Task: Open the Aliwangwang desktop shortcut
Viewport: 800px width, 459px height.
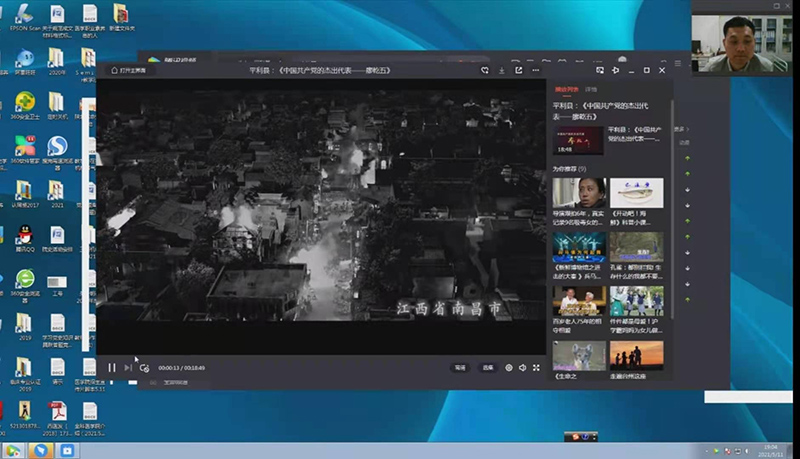Action: tap(24, 62)
